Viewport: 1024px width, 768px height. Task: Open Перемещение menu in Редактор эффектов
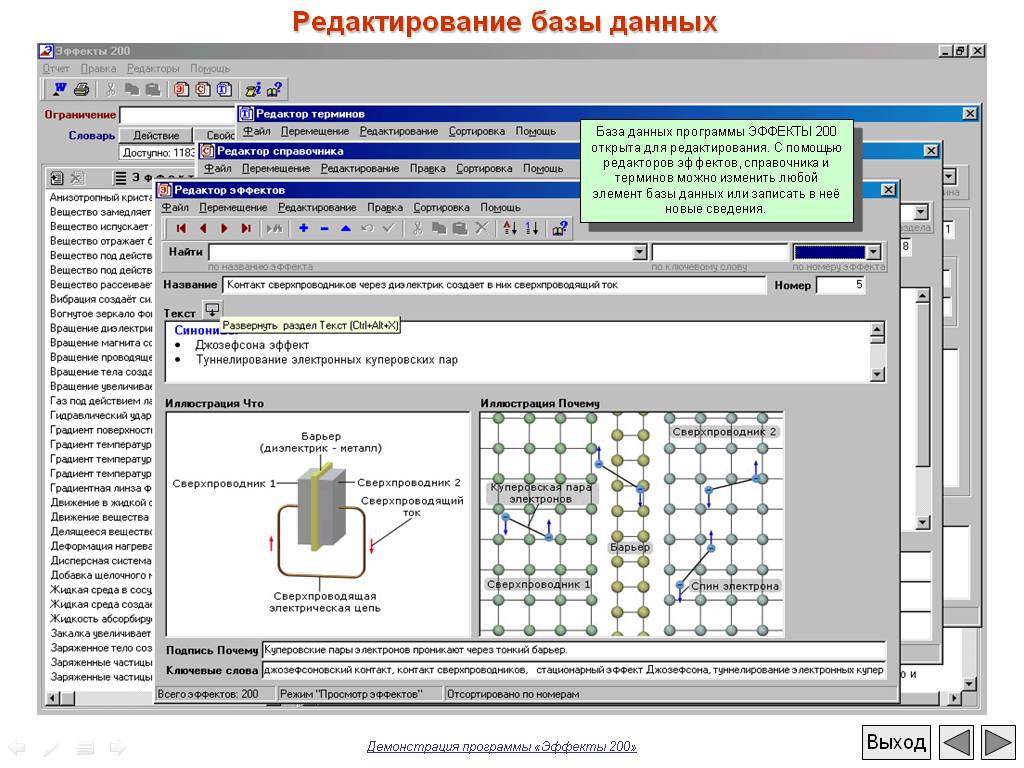(x=233, y=208)
